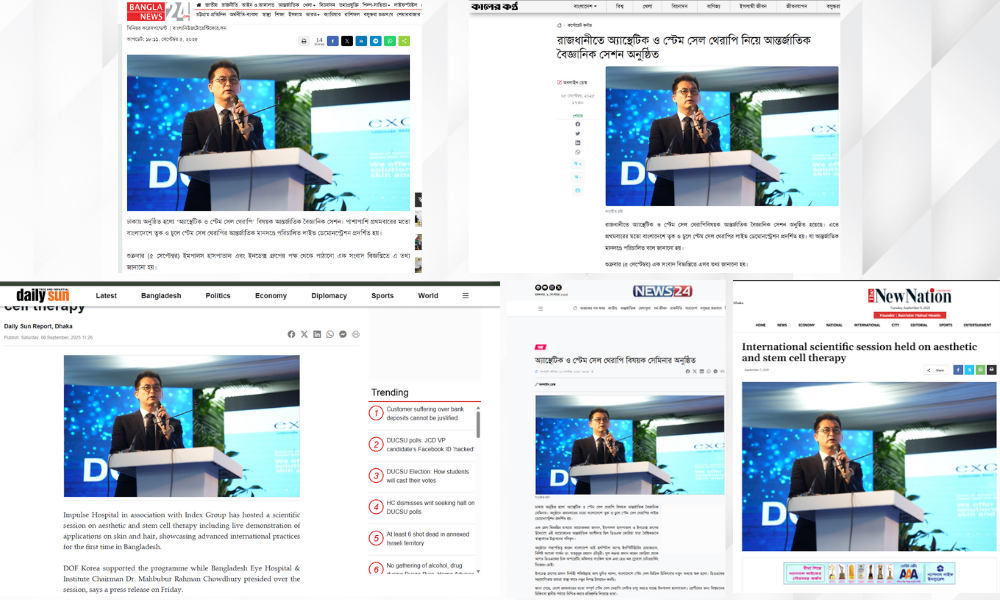This screenshot has height=600, width=1000.
Task: Print the Bangla News 24 article
Action: 304,41
